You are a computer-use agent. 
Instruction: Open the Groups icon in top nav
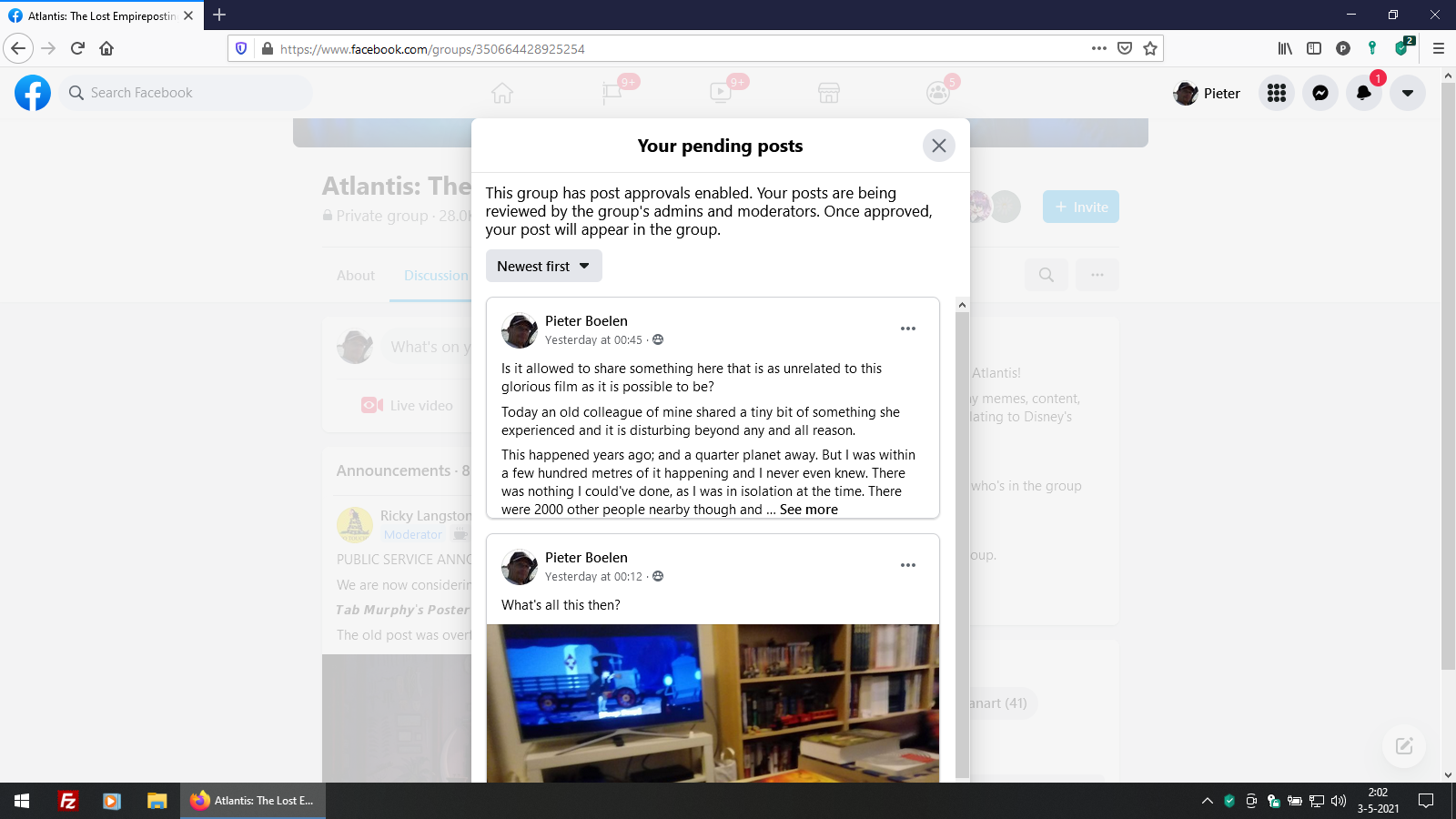point(937,93)
